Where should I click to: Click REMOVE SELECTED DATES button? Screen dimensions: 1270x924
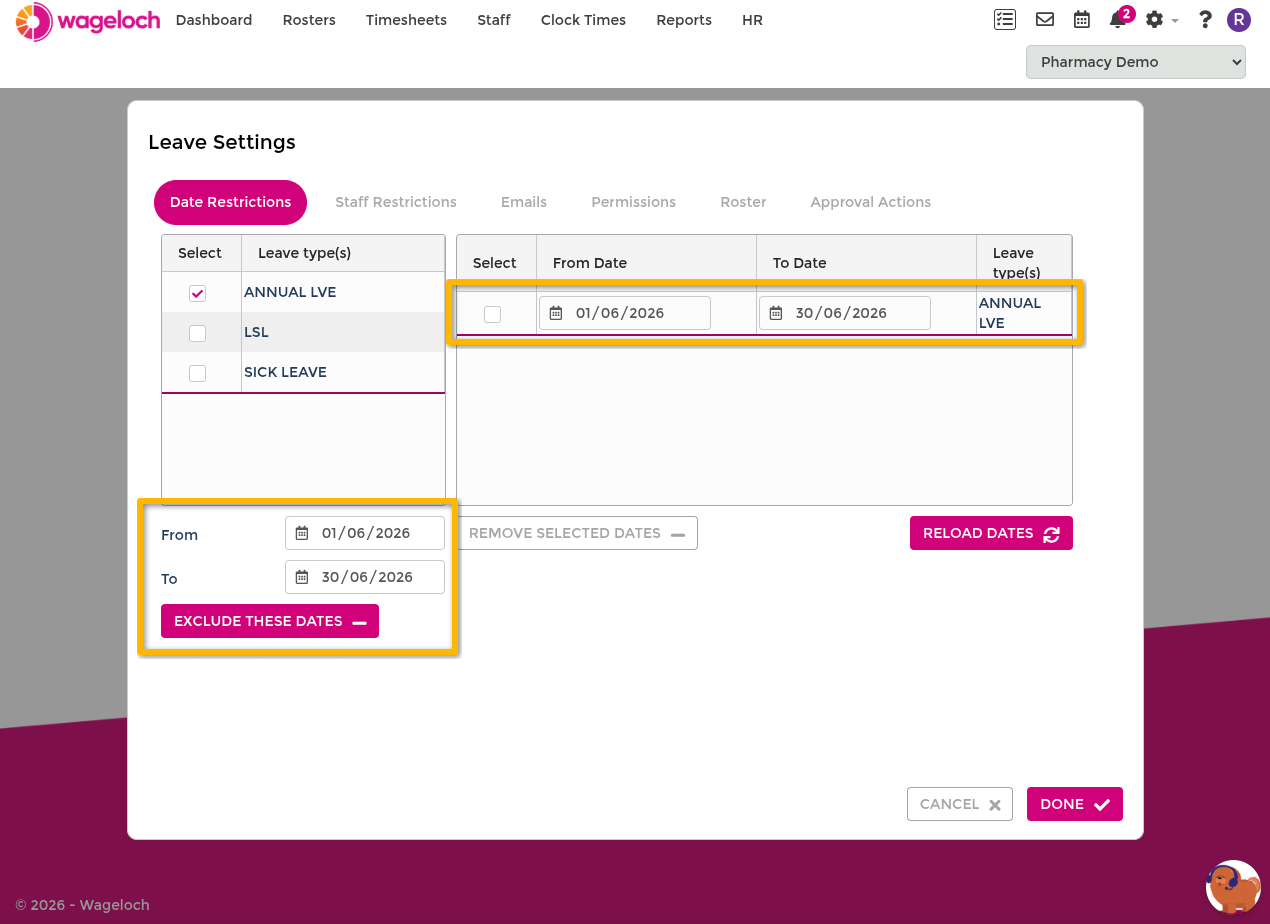coord(577,533)
